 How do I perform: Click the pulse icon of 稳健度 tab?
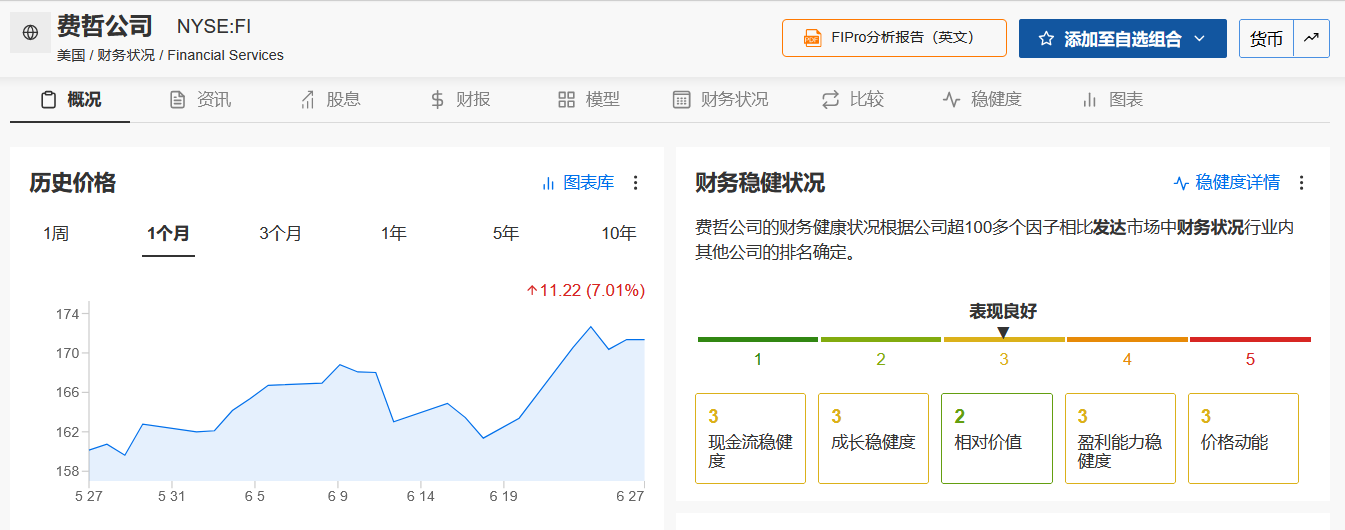[951, 100]
